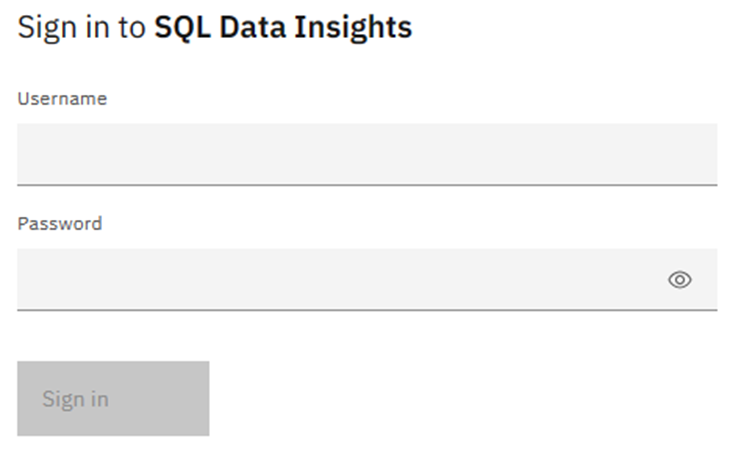
Task: Click the eye icon inside Password field
Action: click(x=679, y=280)
